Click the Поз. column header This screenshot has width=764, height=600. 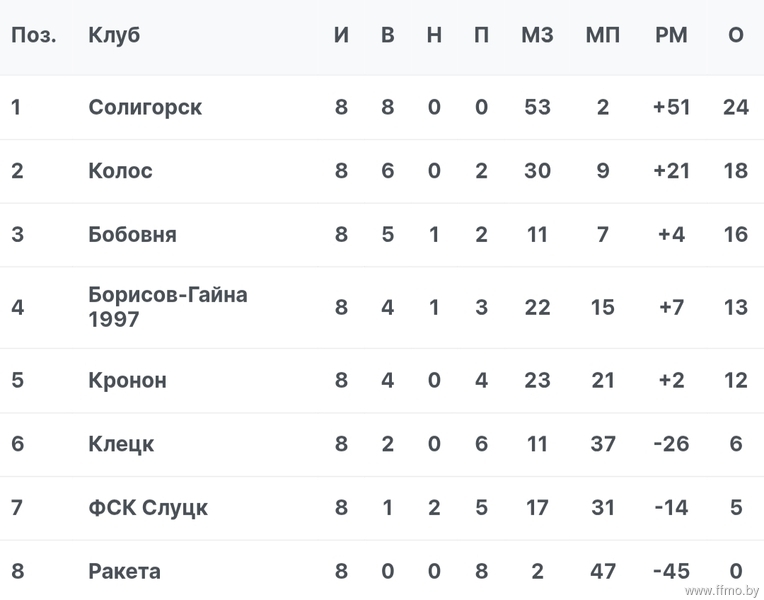[x=34, y=35]
